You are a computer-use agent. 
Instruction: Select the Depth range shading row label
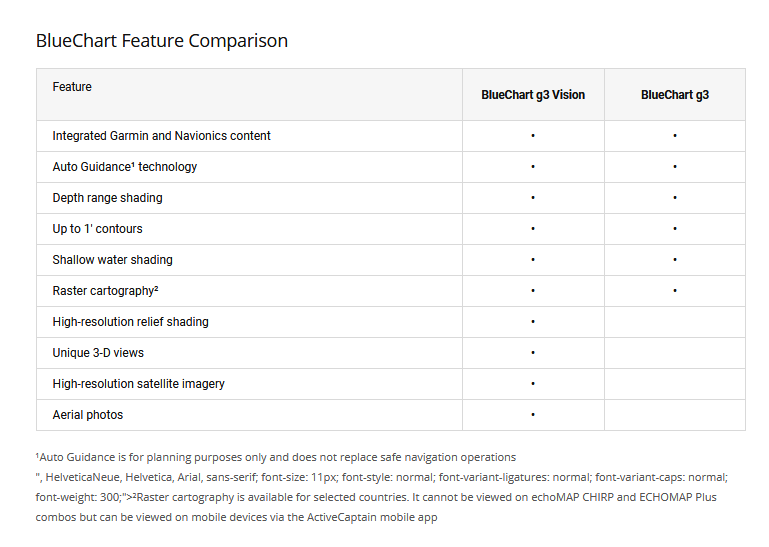[107, 198]
